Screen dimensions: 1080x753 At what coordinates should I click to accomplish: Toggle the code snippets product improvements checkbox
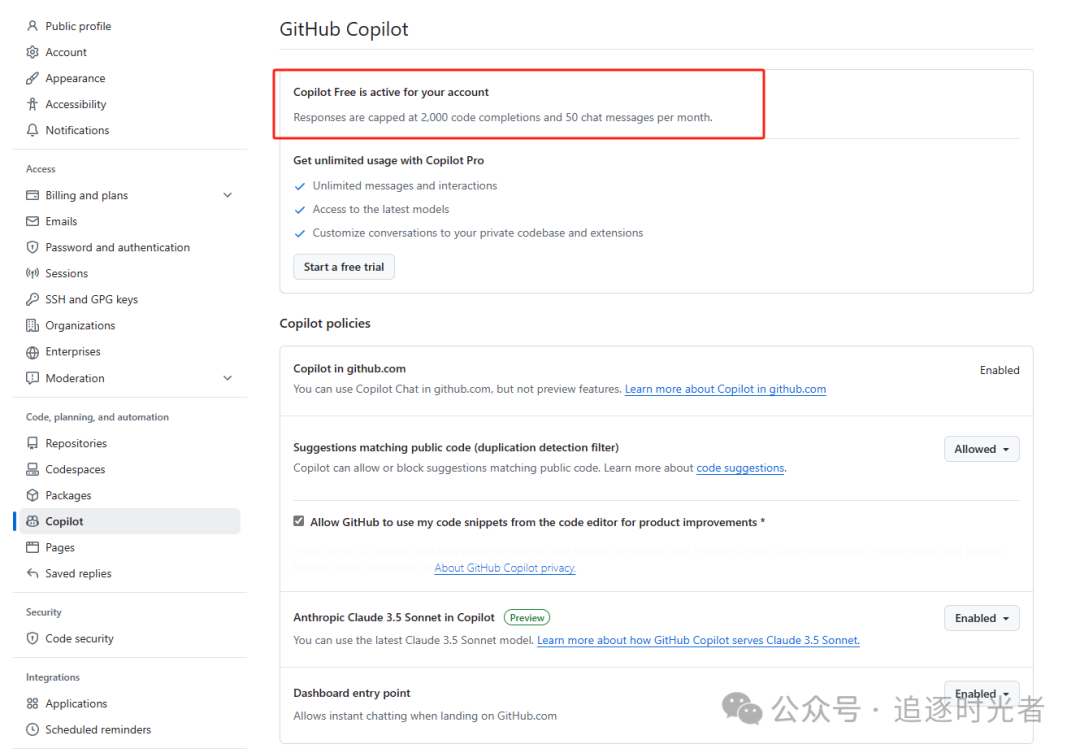coord(298,521)
